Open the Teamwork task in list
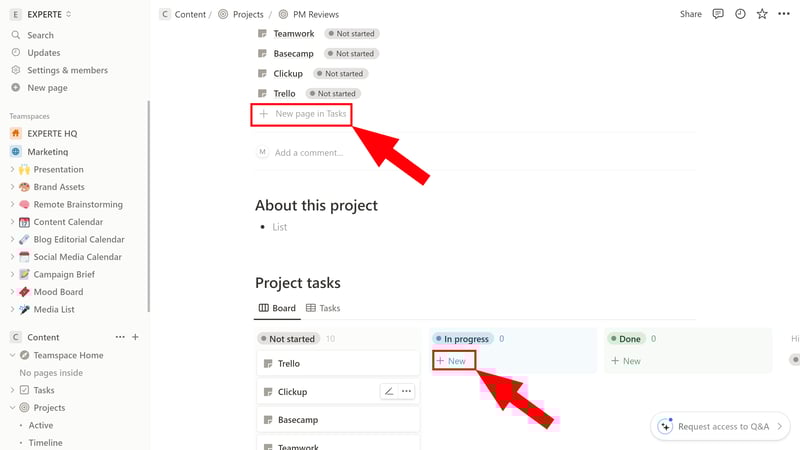 [293, 34]
